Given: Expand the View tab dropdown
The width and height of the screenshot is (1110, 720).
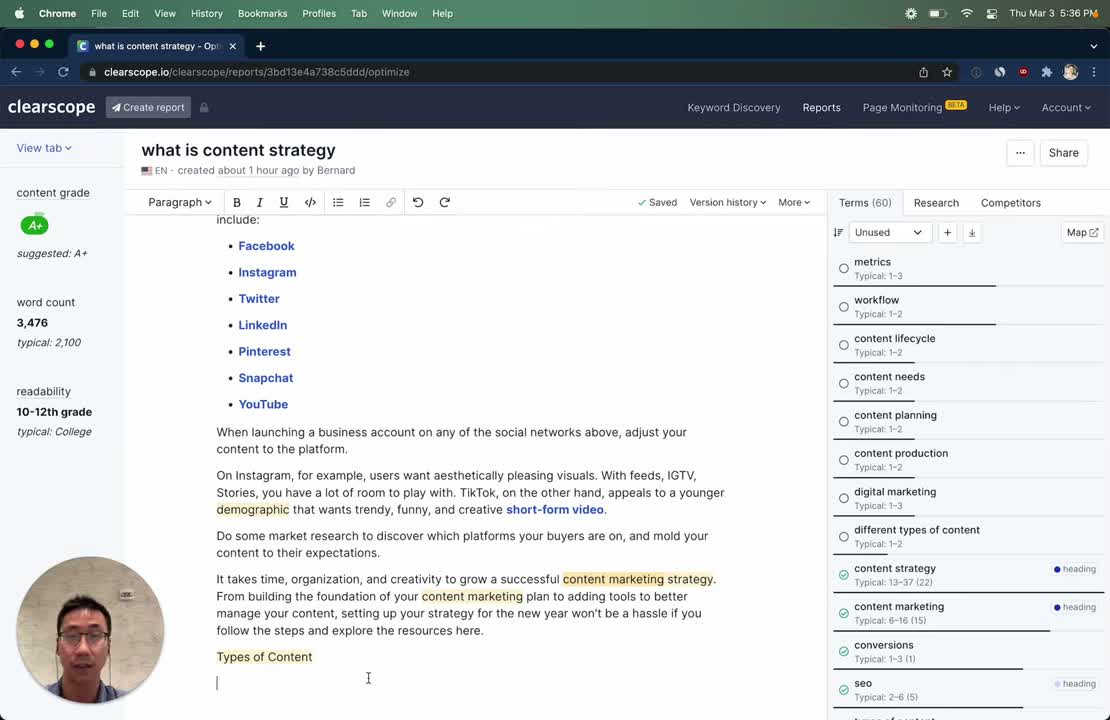Looking at the screenshot, I should (x=44, y=148).
